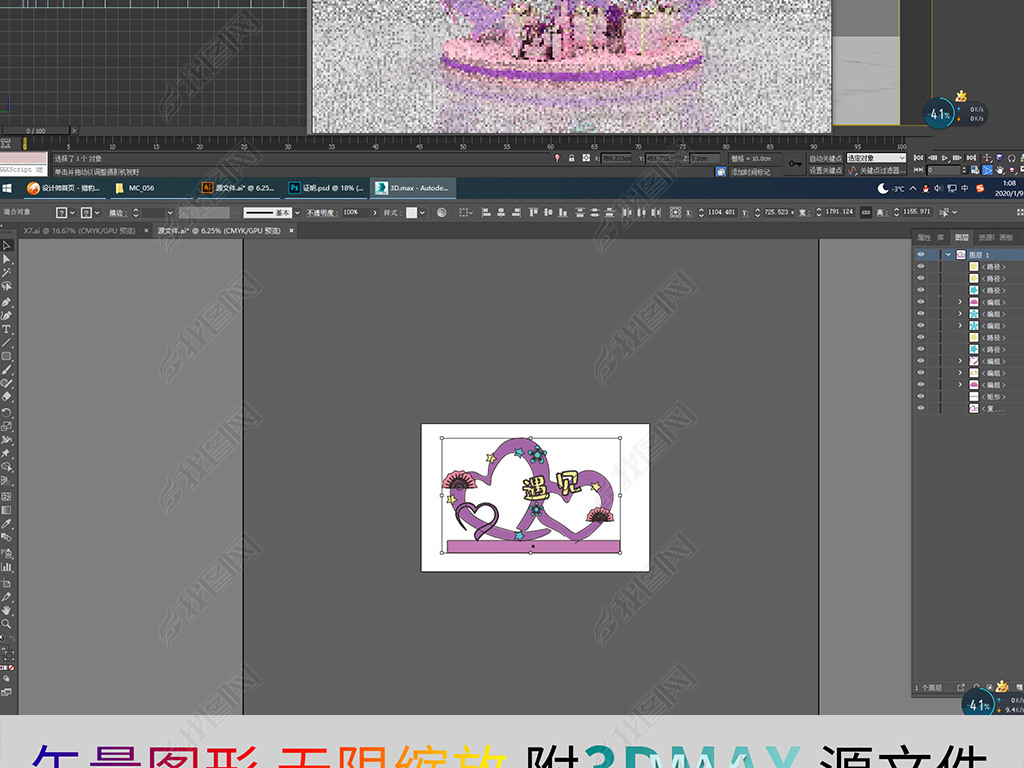Switch to the 源文件.ai document tab
1024x768 pixels.
[219, 231]
